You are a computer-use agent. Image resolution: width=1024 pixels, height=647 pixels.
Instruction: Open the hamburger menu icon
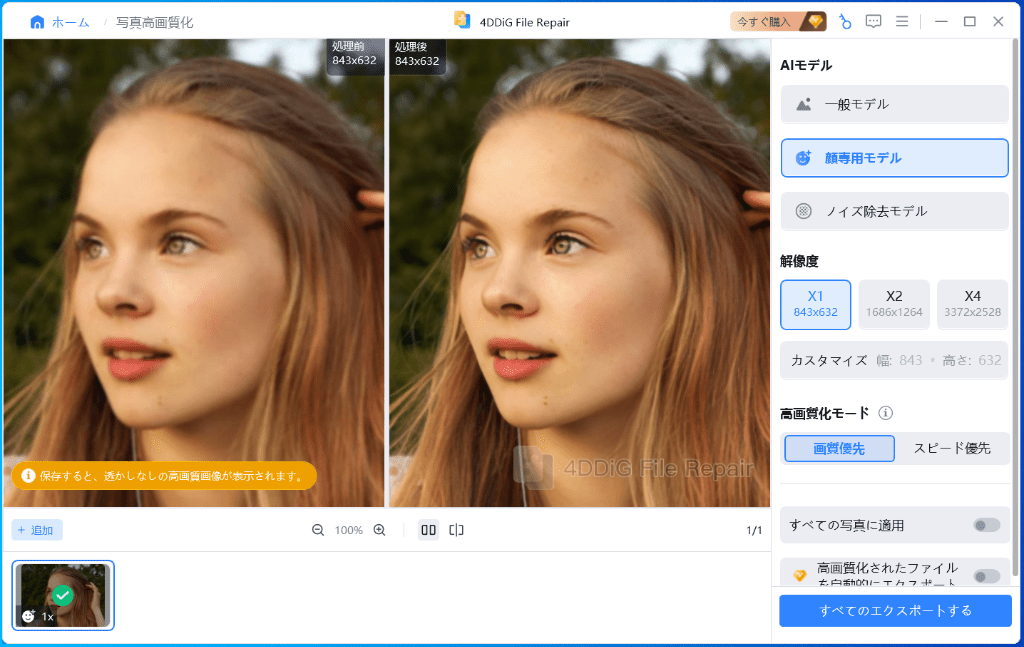pos(902,22)
